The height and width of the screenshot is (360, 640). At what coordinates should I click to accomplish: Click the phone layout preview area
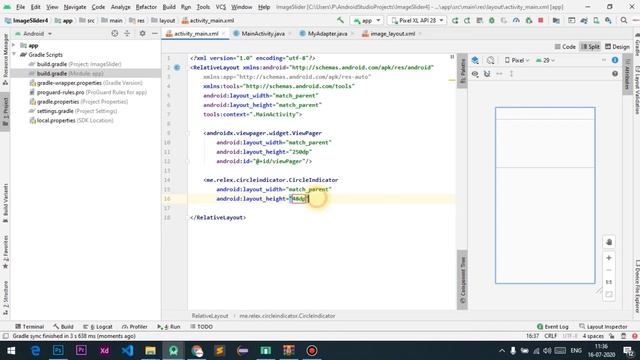545,196
